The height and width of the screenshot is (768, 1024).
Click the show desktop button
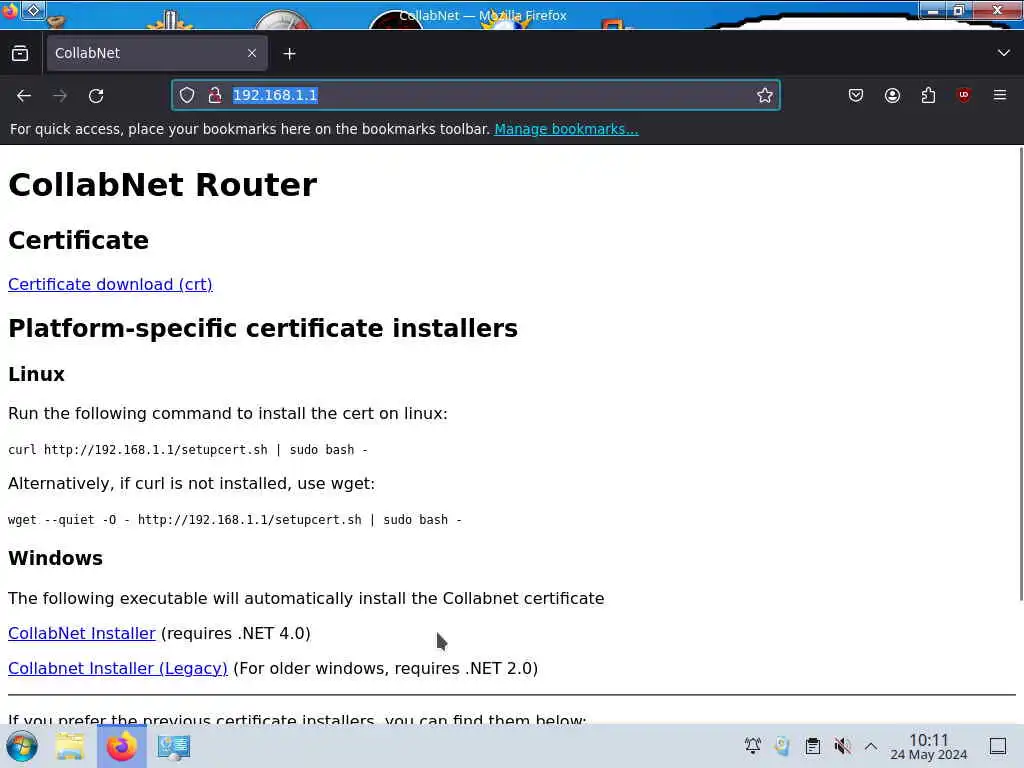pos(998,746)
